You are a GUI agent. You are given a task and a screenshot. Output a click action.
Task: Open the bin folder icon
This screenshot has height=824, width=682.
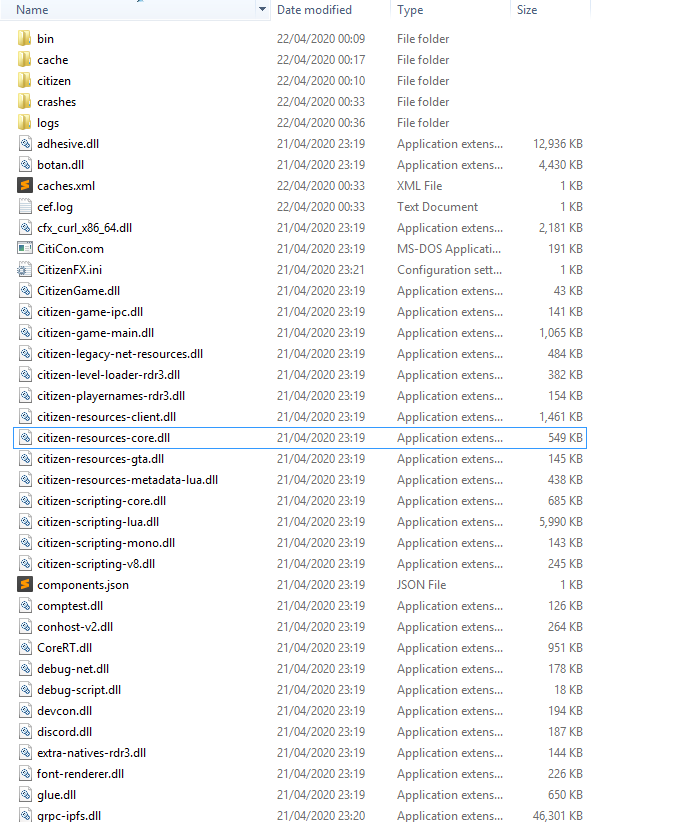pyautogui.click(x=25, y=38)
